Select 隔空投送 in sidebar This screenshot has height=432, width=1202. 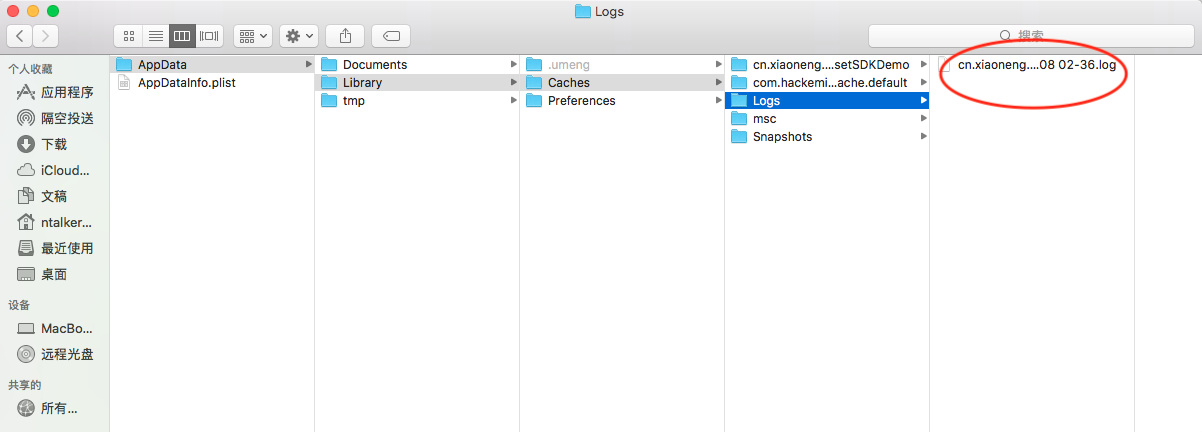click(67, 118)
